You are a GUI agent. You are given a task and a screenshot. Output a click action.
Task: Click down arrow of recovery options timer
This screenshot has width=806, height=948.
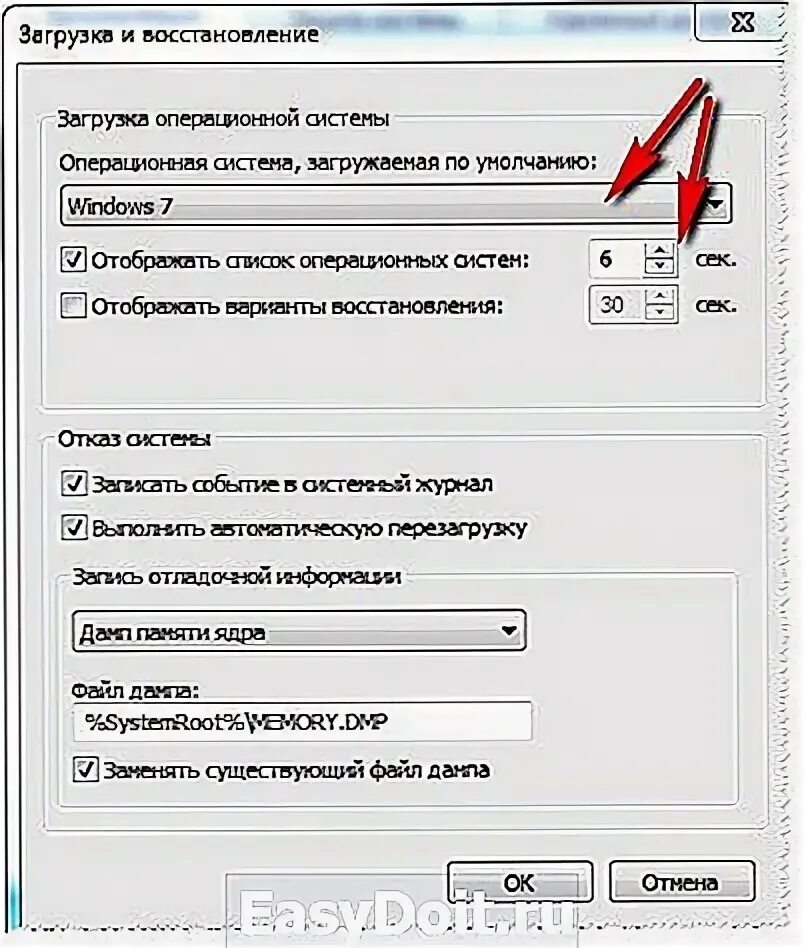coord(659,312)
